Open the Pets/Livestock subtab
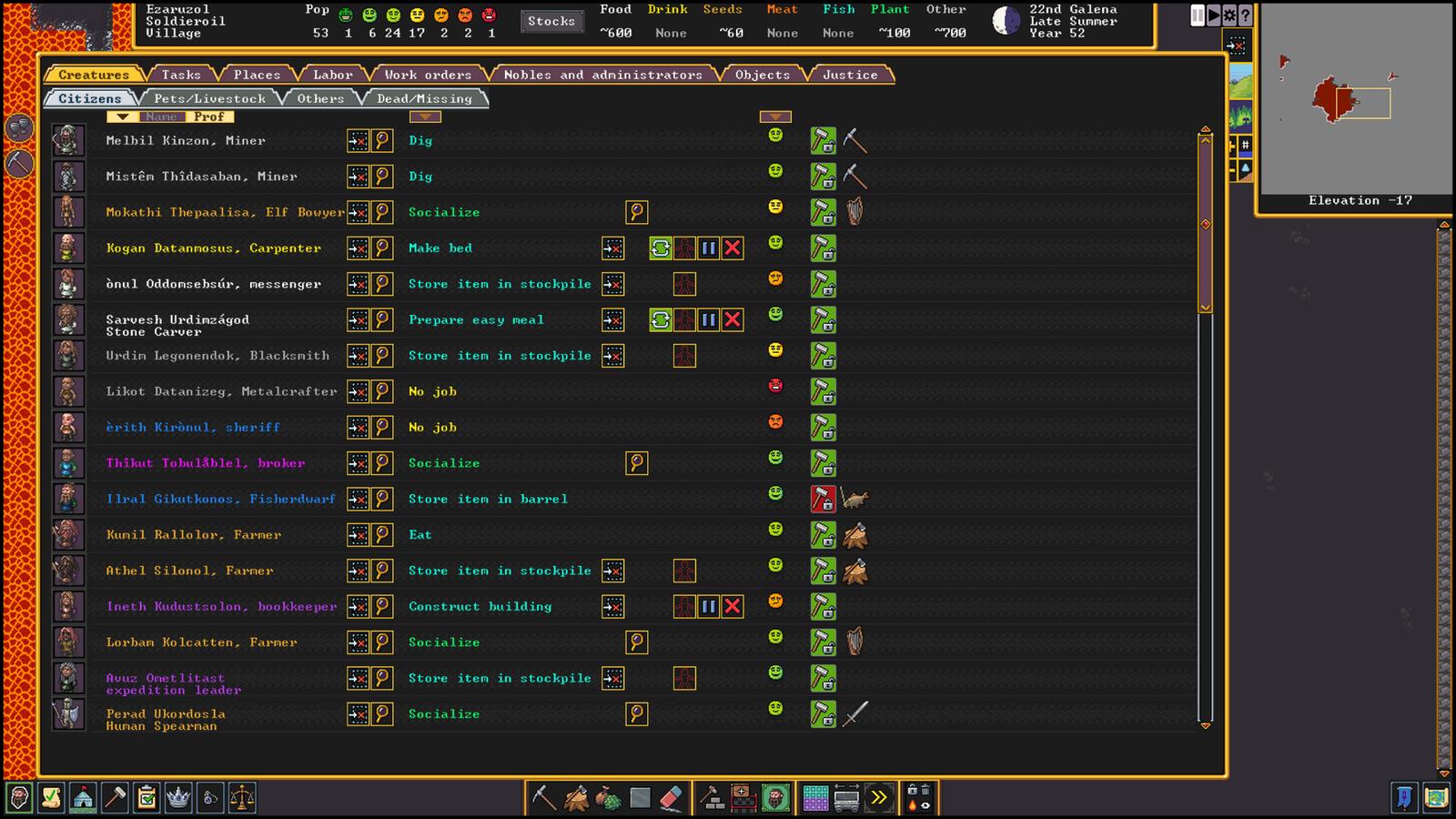Viewport: 1456px width, 819px height. click(x=210, y=98)
